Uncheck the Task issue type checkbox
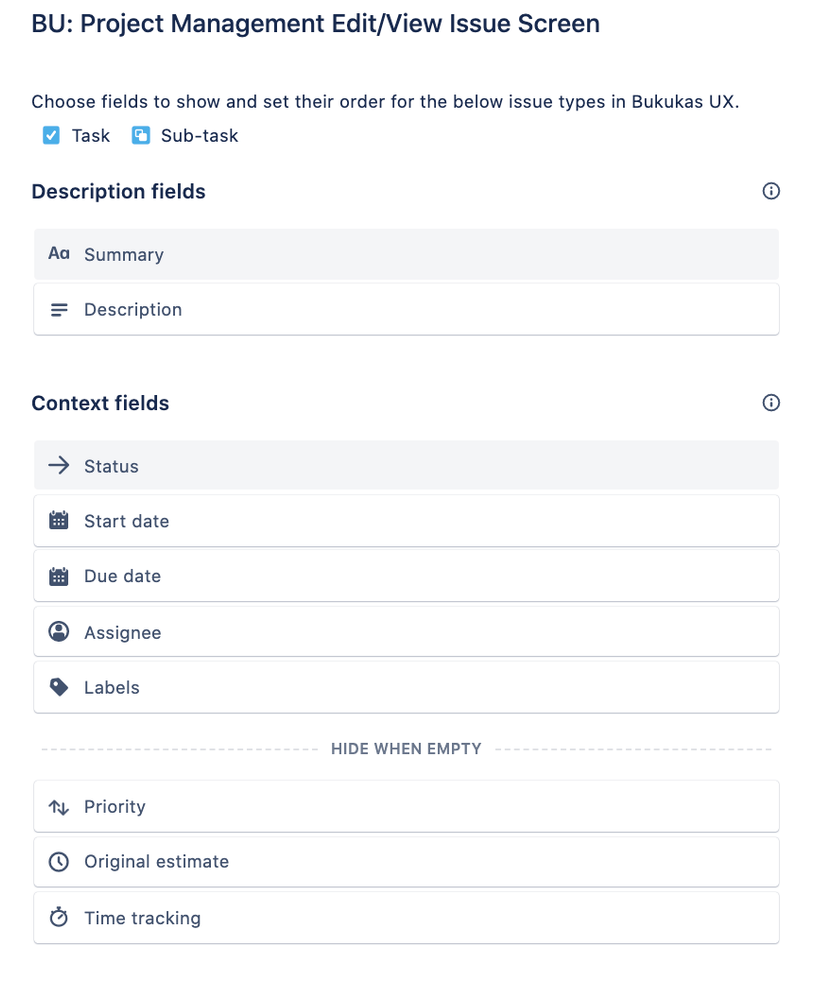815x998 pixels. coord(52,135)
